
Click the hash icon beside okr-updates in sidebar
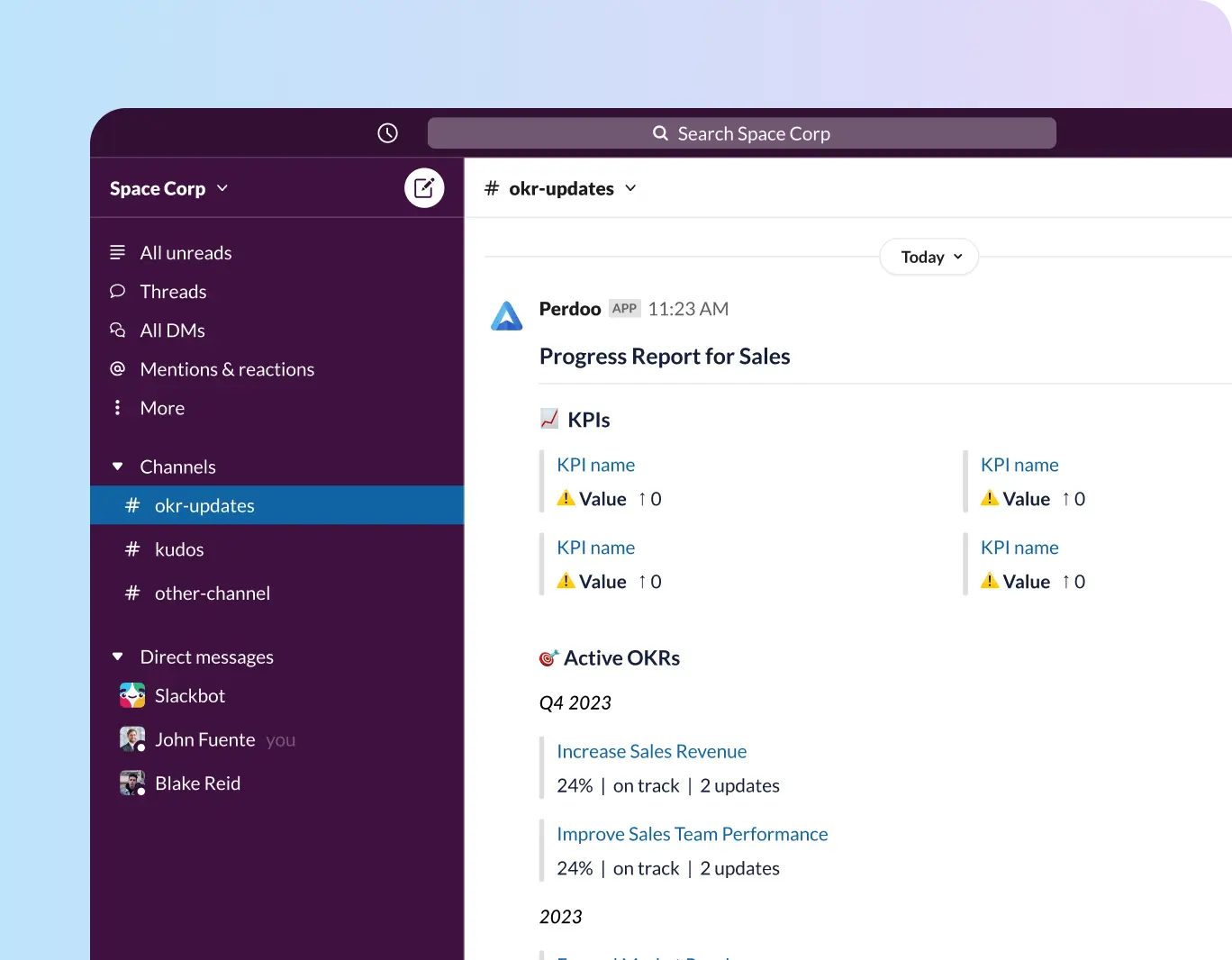point(132,505)
